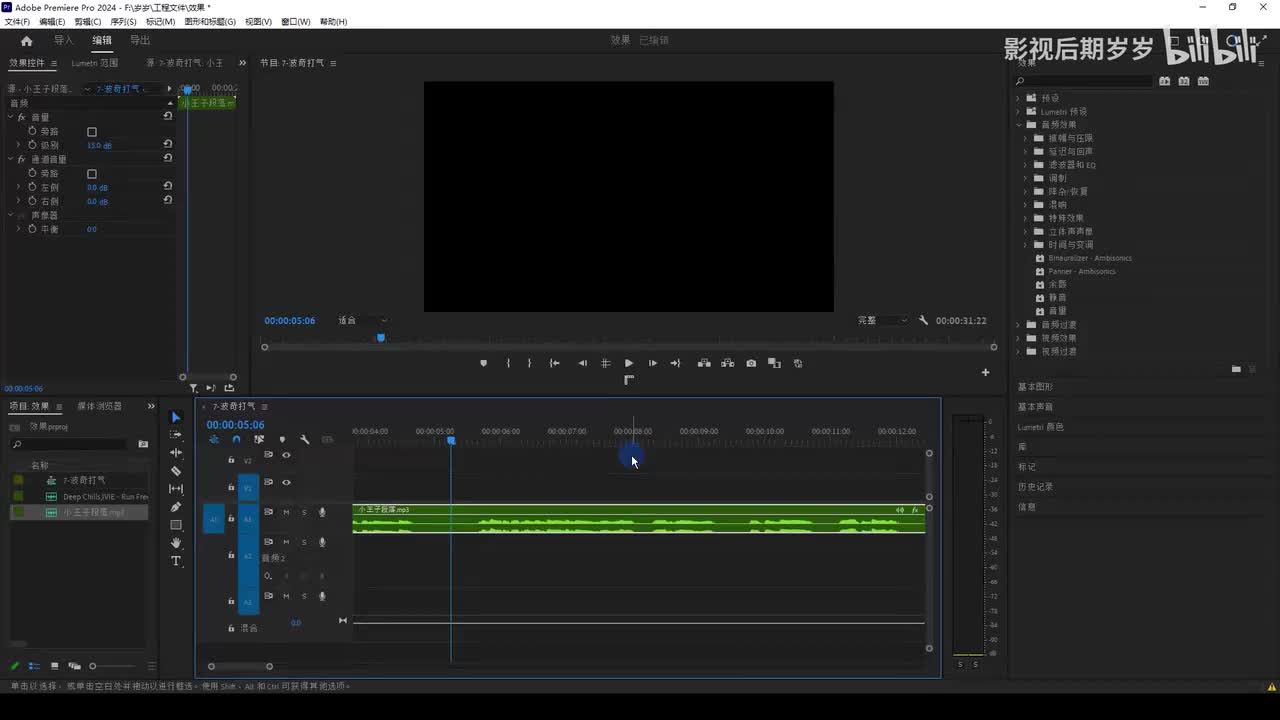This screenshot has height=720, width=1280.
Task: Open timeline display settings wrench
Action: click(x=305, y=439)
